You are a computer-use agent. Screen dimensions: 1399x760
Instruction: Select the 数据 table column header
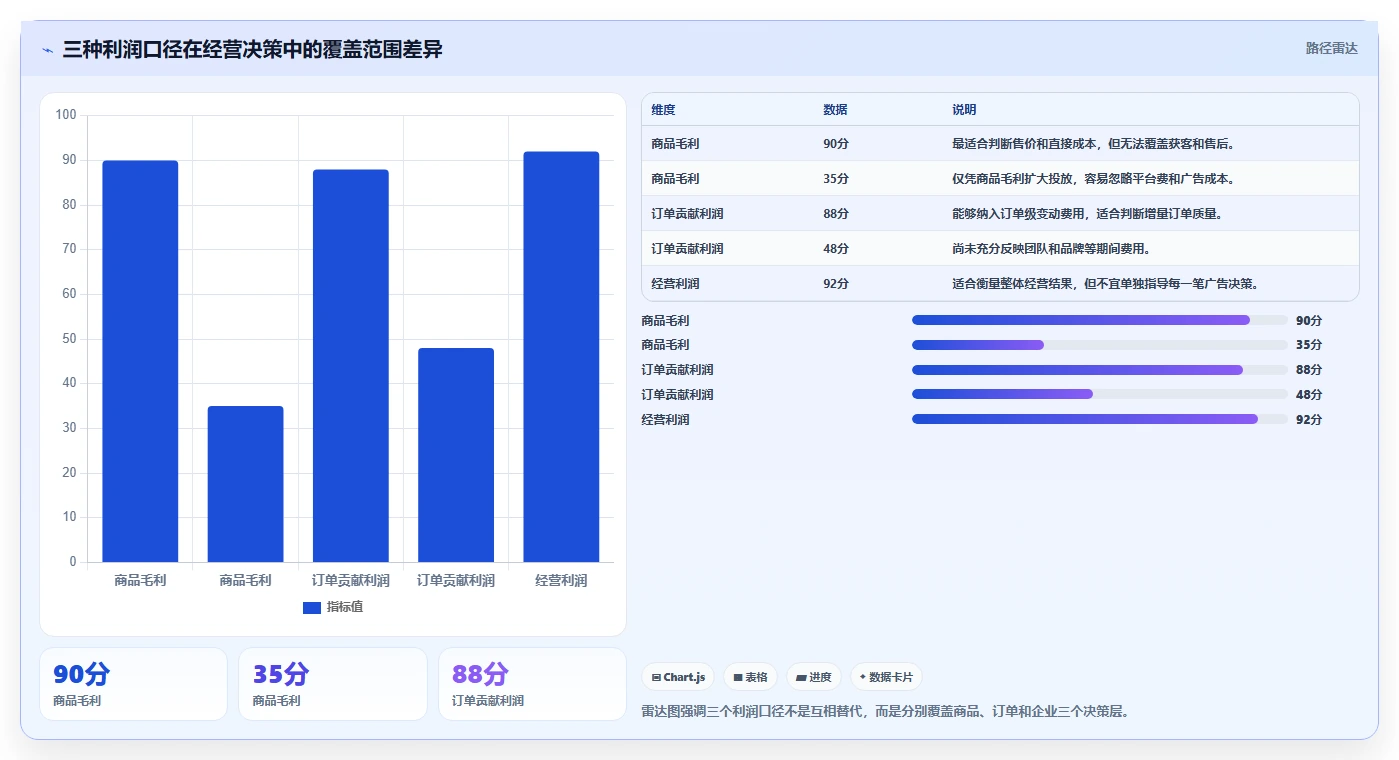coord(835,110)
